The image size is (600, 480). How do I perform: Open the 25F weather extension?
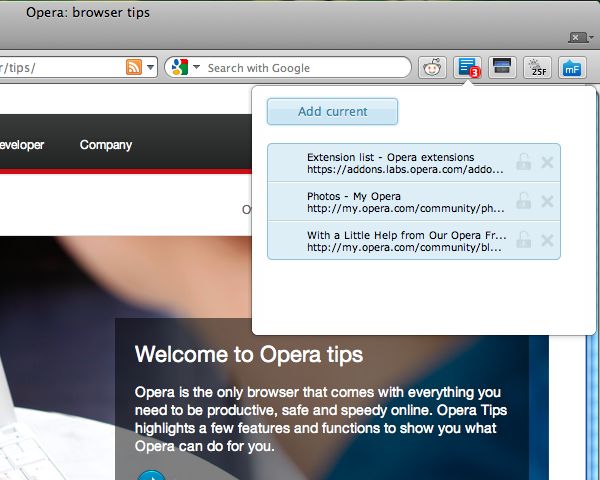pyautogui.click(x=537, y=68)
